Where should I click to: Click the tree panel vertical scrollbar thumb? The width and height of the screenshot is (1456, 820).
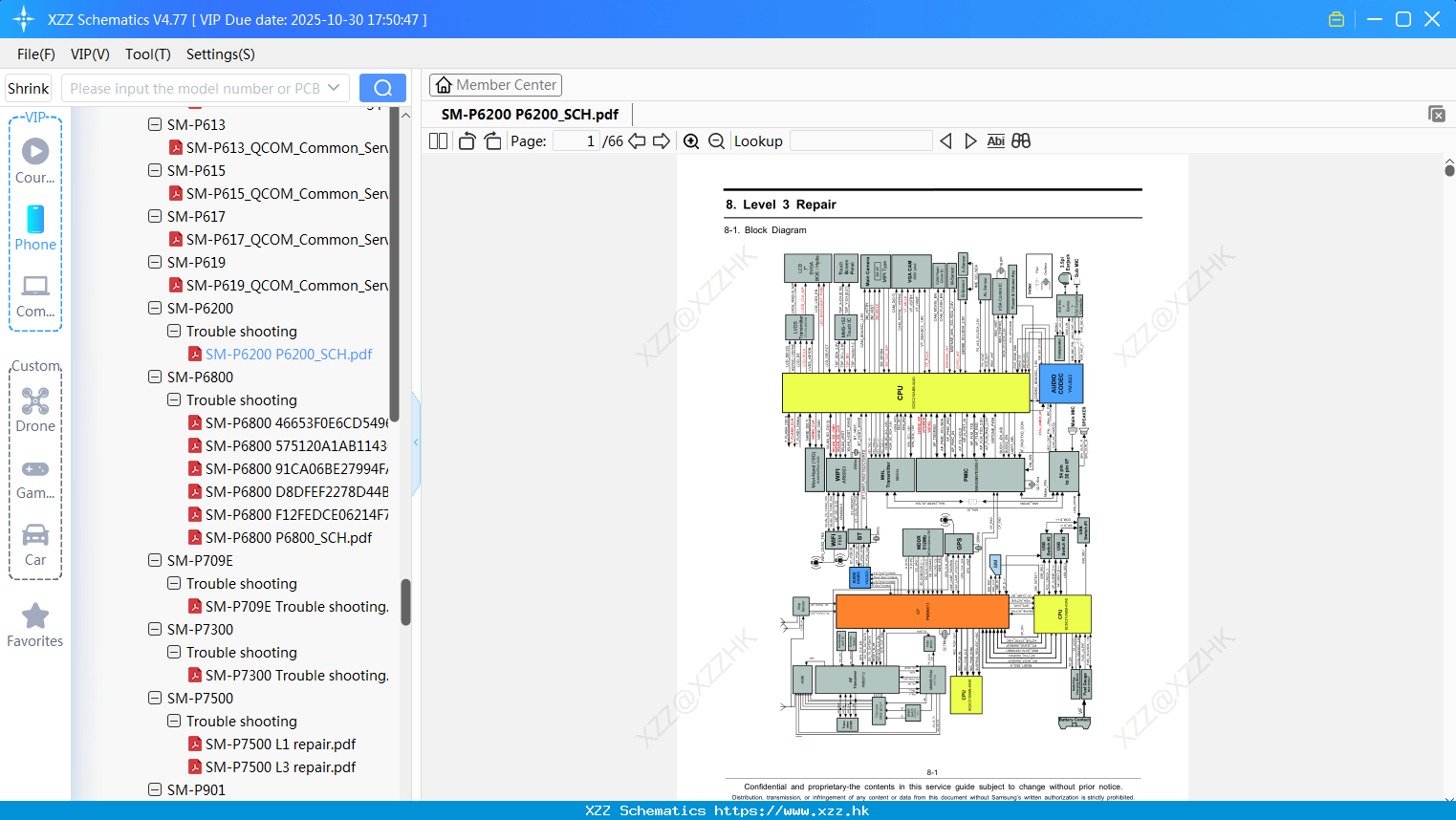point(405,602)
